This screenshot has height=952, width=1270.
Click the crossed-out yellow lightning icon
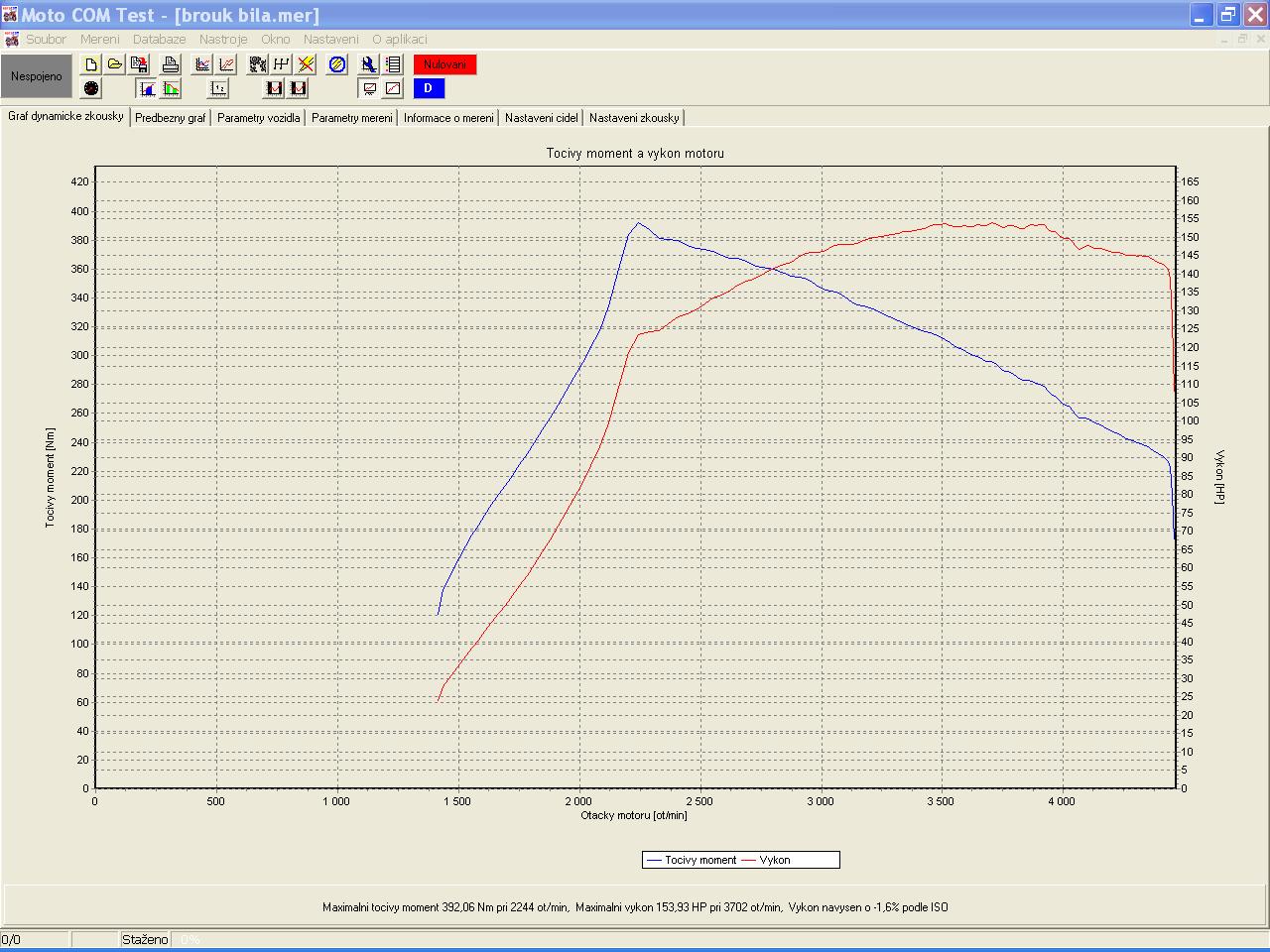pyautogui.click(x=306, y=64)
